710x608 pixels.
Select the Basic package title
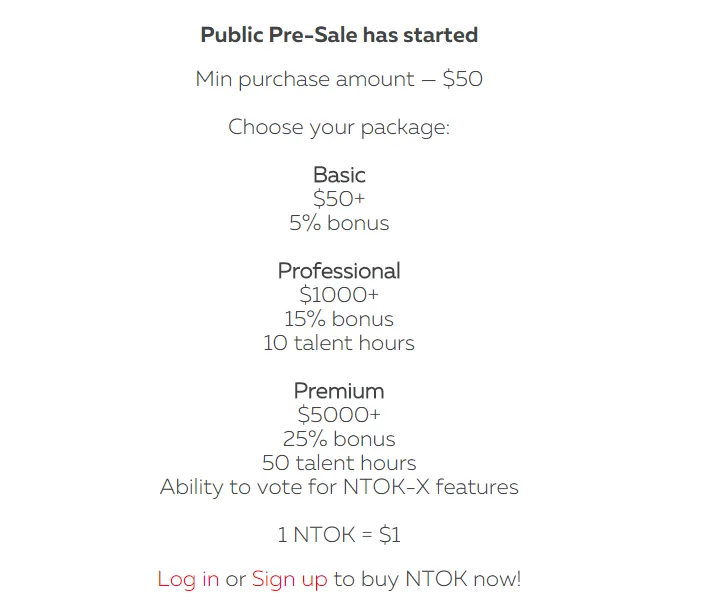[x=339, y=175]
